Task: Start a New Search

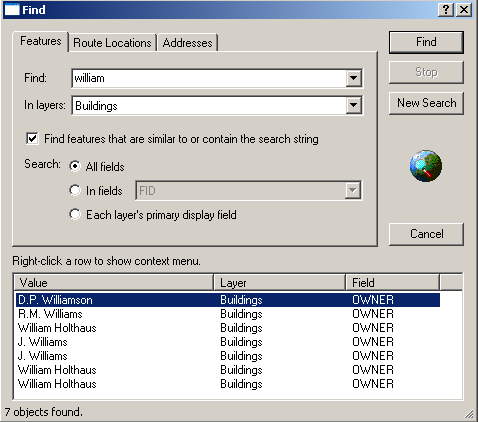Action: click(x=426, y=103)
